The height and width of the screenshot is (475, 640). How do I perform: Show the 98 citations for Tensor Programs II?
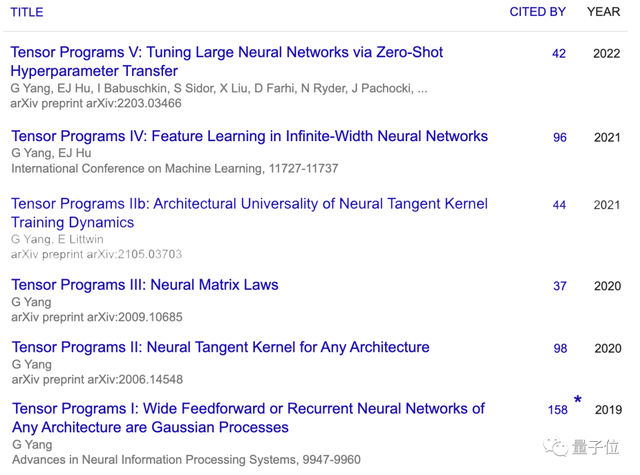point(560,349)
